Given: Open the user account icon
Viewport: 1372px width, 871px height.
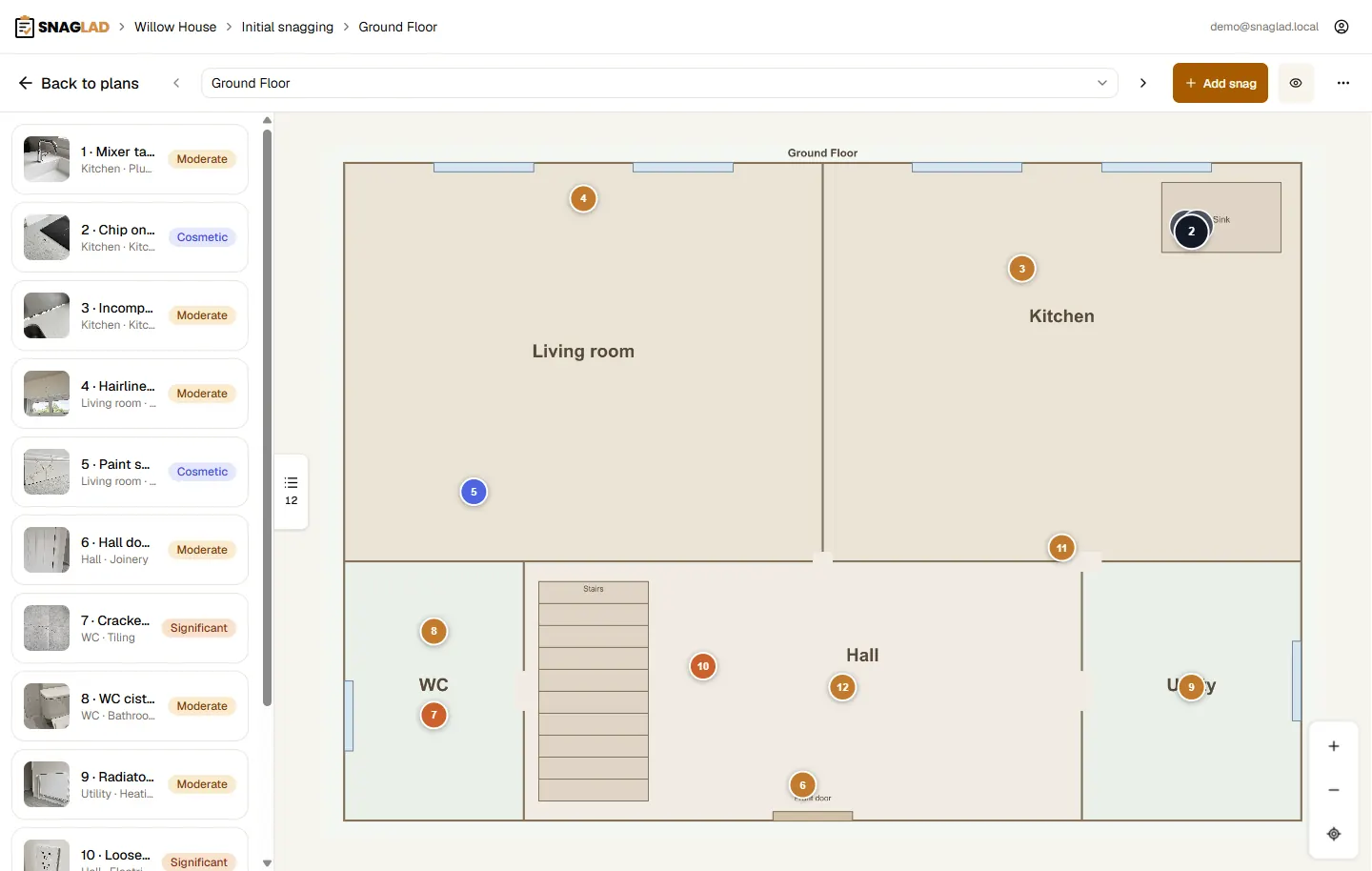Looking at the screenshot, I should click(1342, 27).
